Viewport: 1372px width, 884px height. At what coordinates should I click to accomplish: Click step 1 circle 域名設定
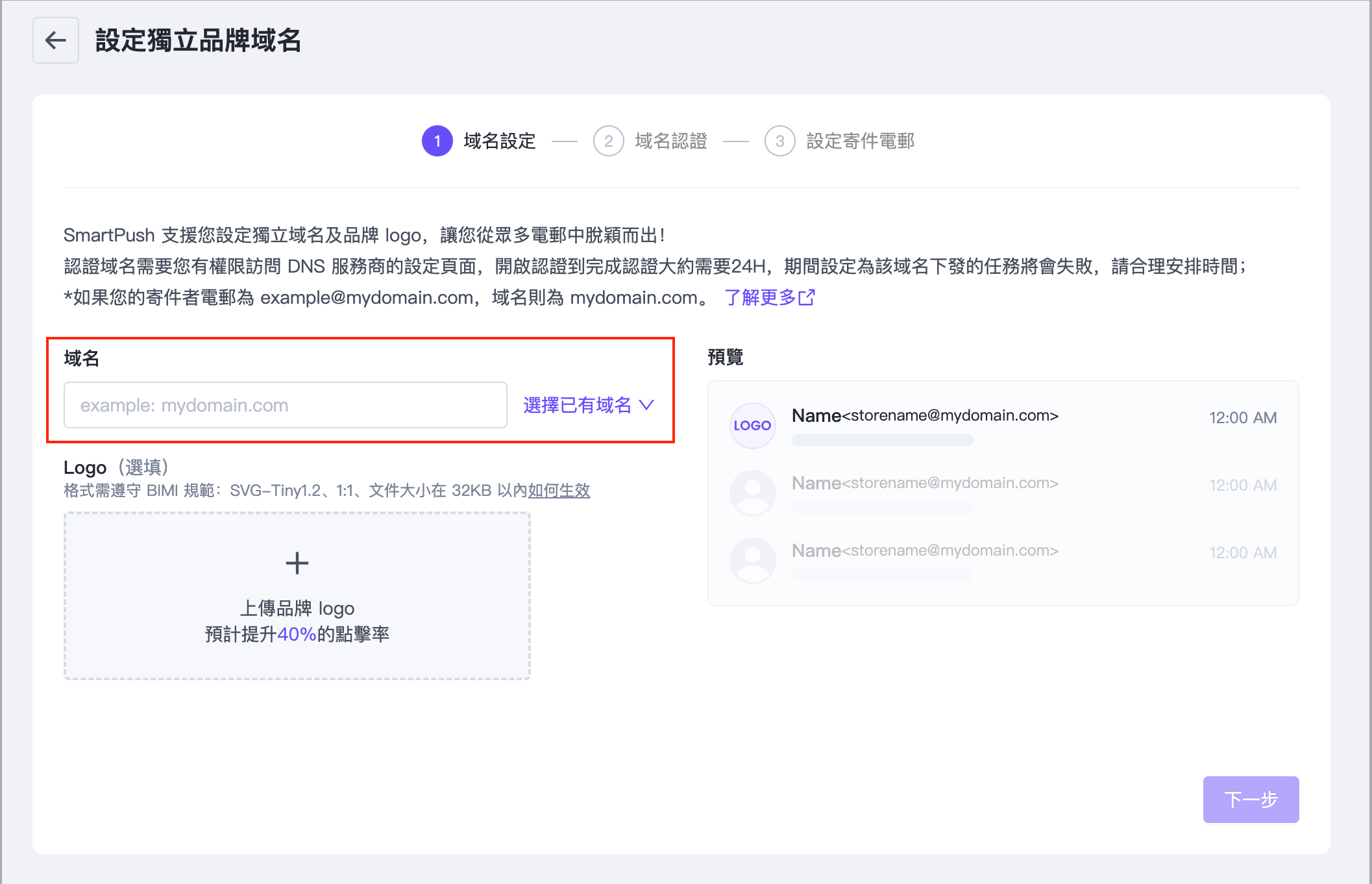click(x=437, y=141)
